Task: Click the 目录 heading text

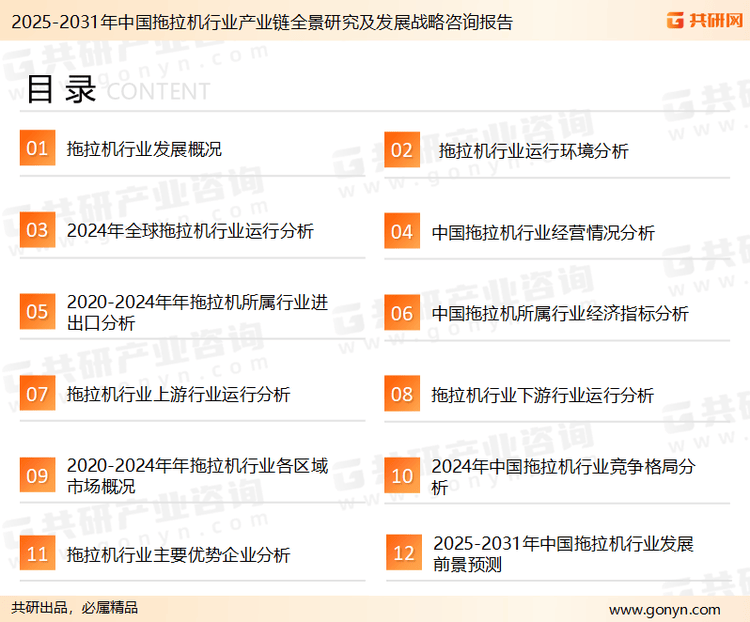Action: click(60, 89)
